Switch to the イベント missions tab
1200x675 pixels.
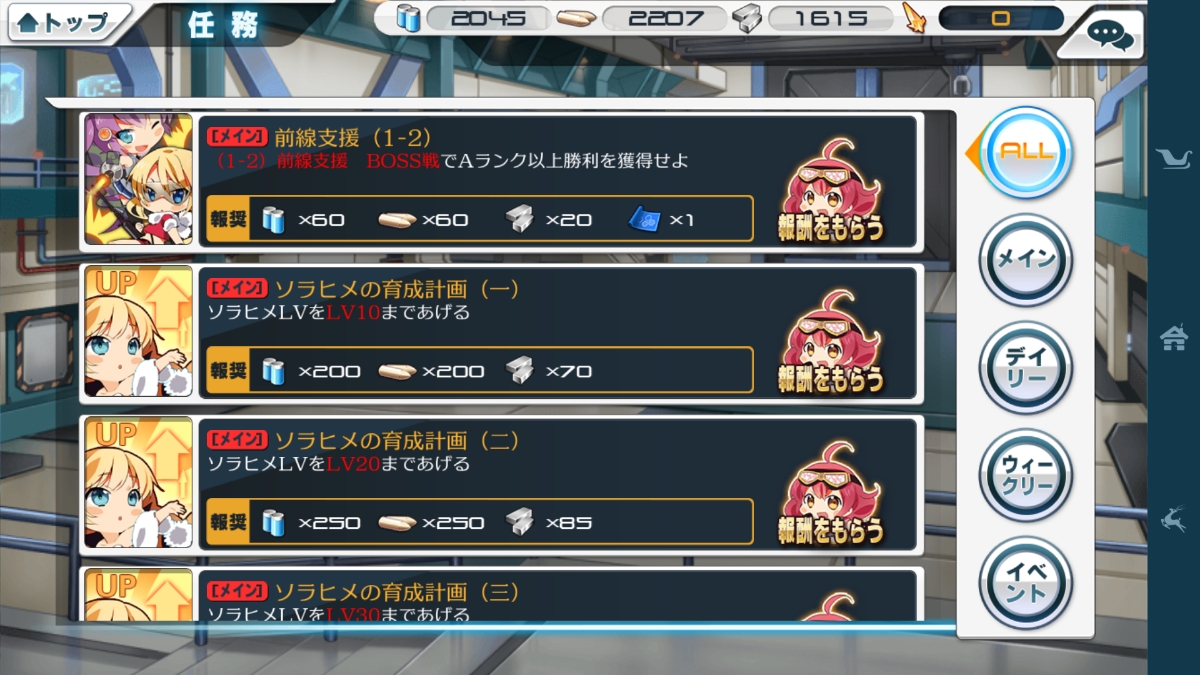click(x=1026, y=582)
